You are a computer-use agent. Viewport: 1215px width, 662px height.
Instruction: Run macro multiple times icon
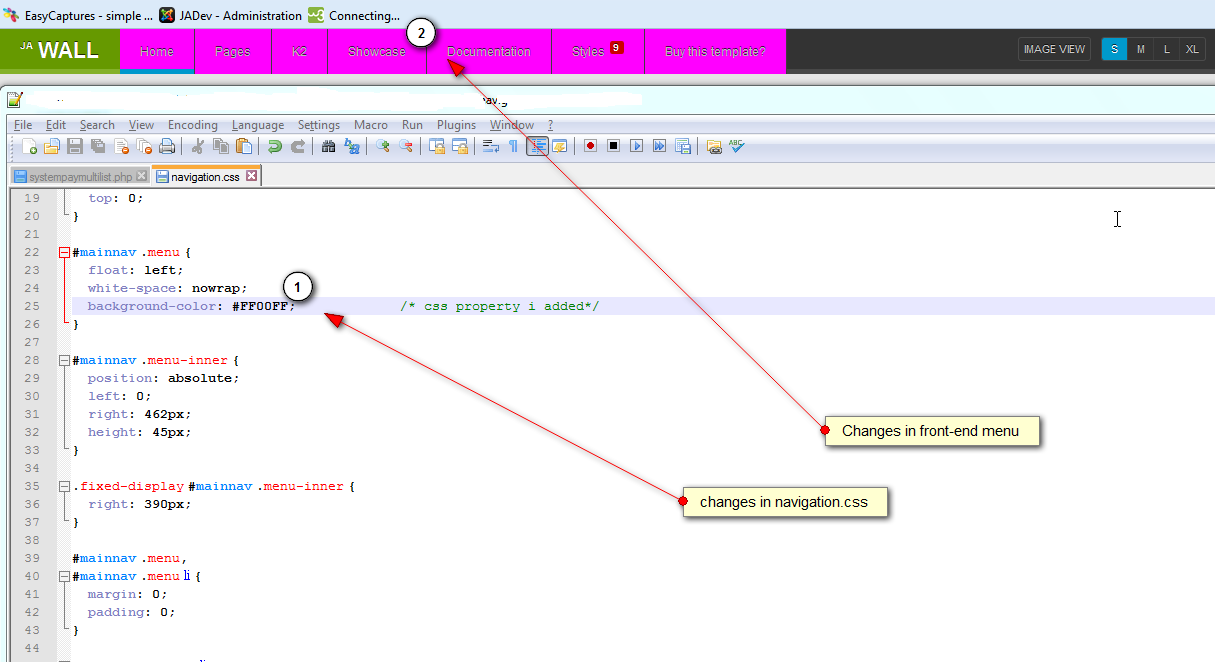pos(660,146)
